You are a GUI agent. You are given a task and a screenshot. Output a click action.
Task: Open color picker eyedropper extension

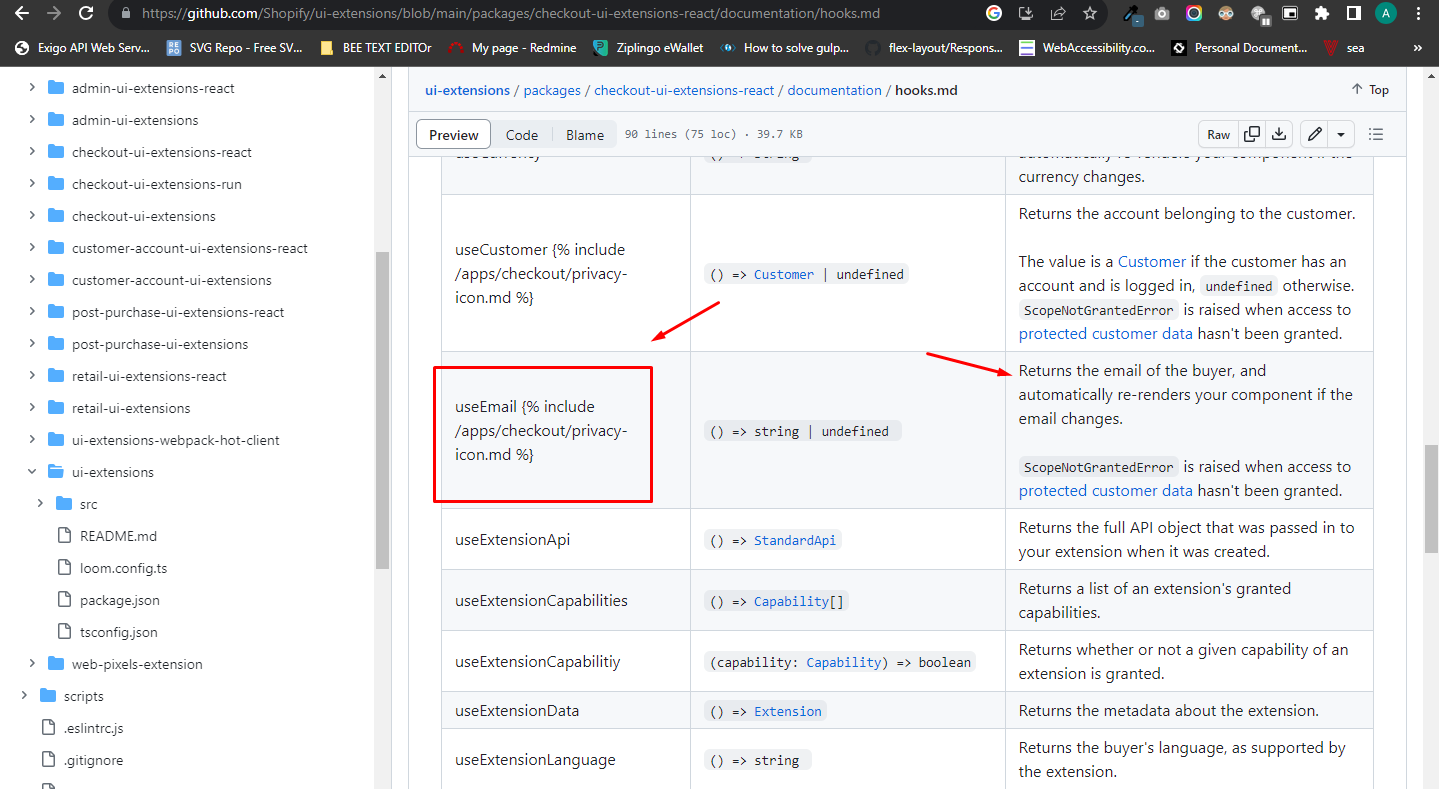1132,14
